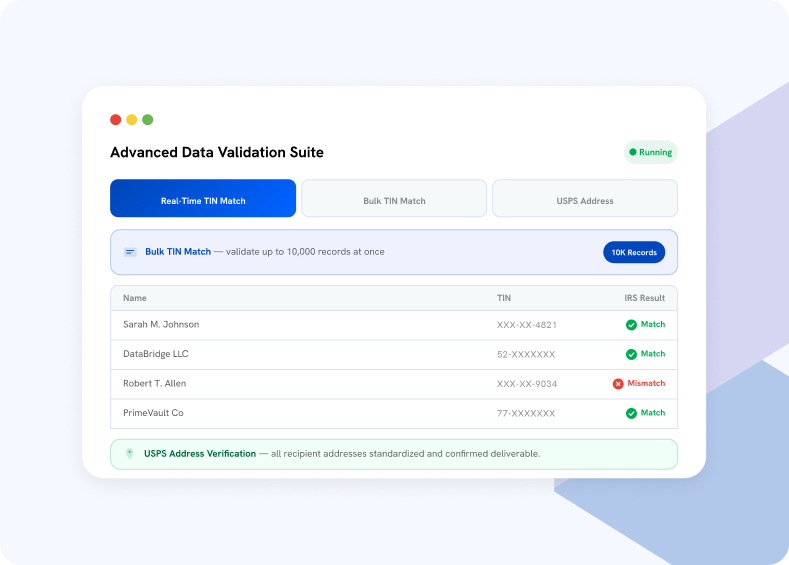
Task: Click TIN value XXX-XX-9034
Action: (x=527, y=384)
